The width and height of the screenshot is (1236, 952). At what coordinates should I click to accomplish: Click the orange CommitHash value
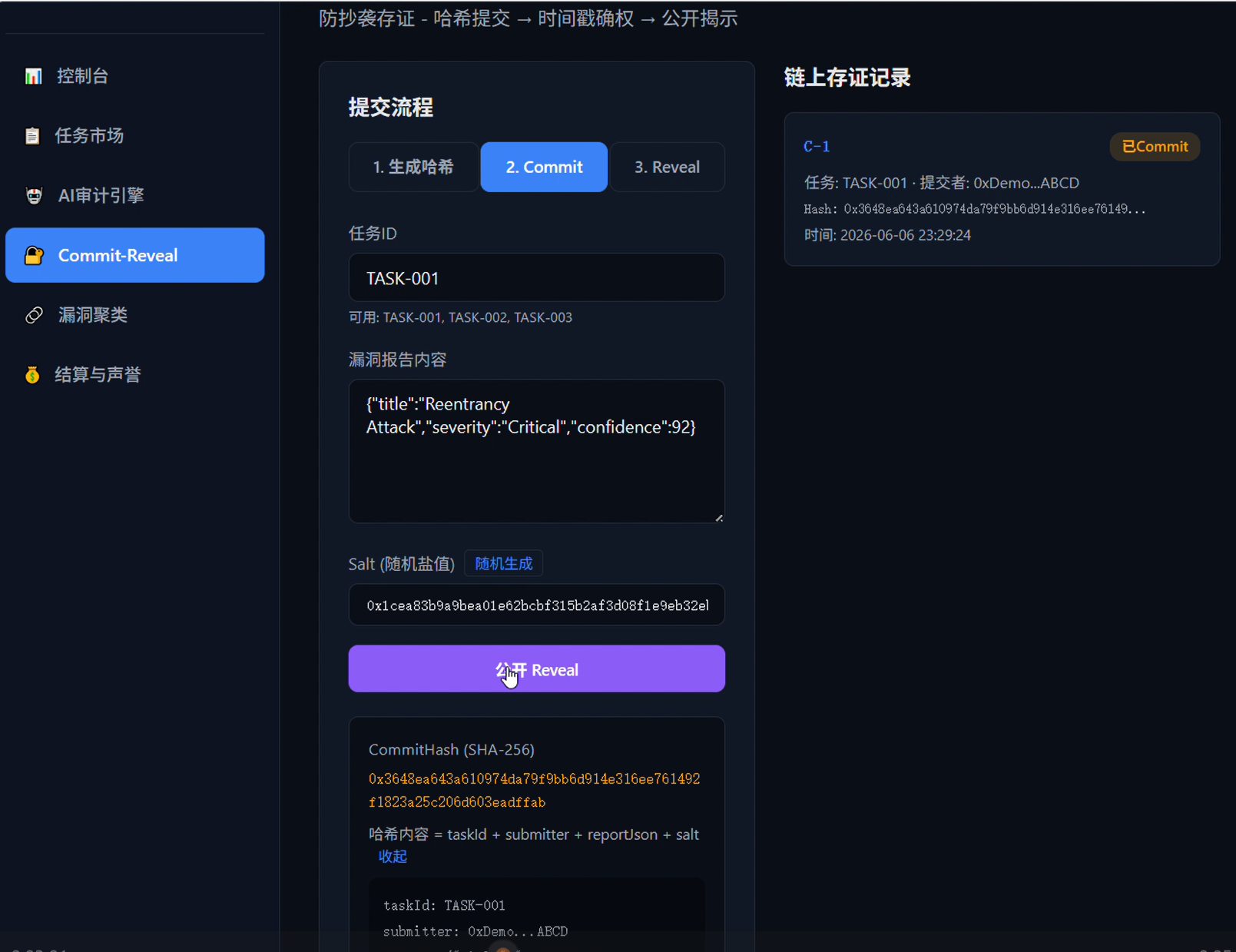click(x=534, y=790)
